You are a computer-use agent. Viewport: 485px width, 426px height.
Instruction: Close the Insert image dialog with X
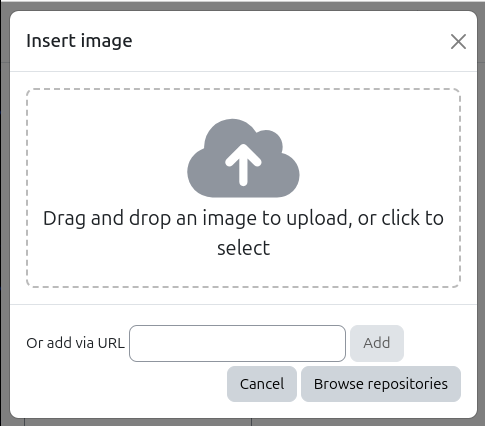click(x=458, y=42)
